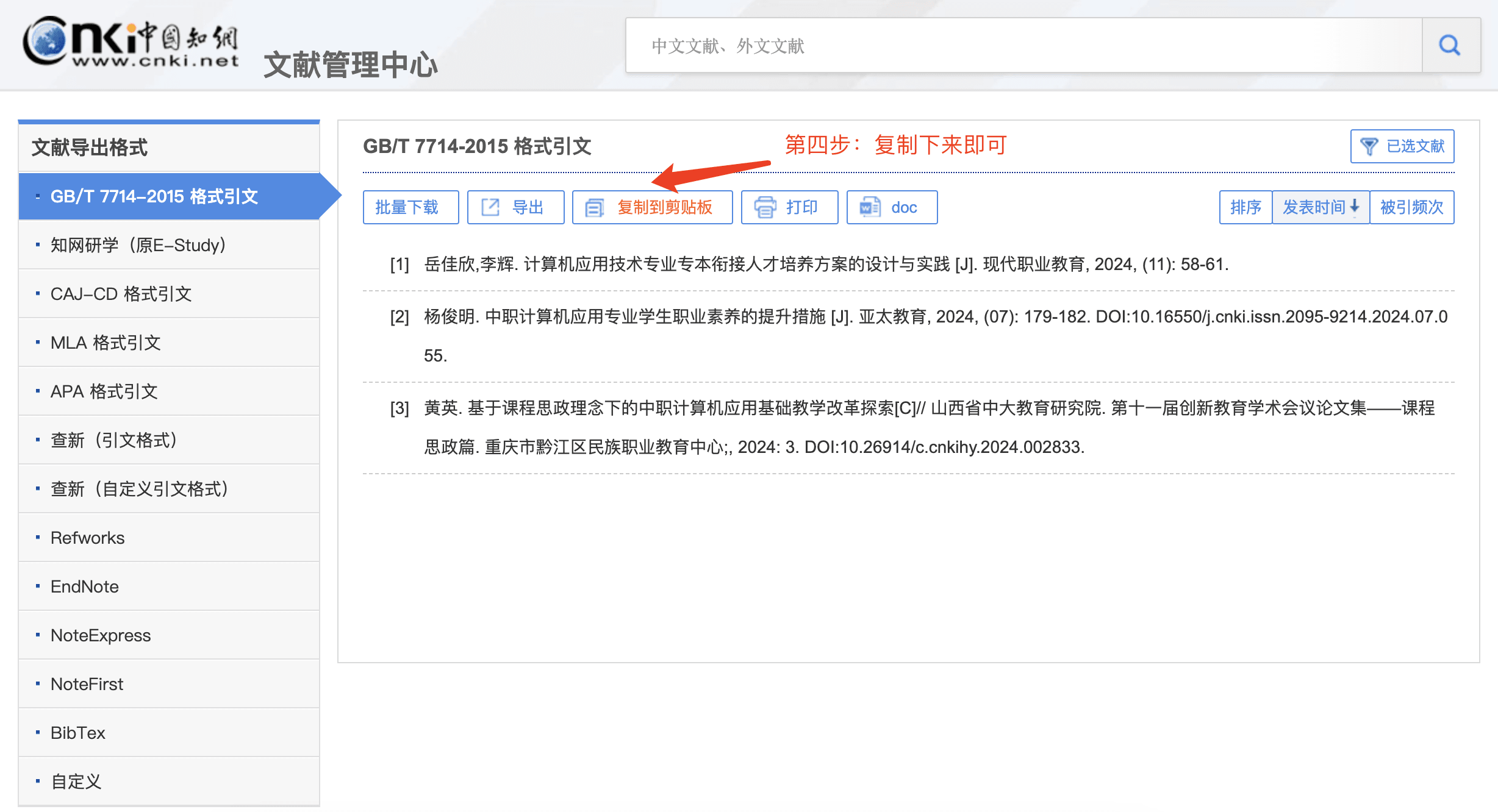Open the 自定义 custom format option

pos(76,782)
